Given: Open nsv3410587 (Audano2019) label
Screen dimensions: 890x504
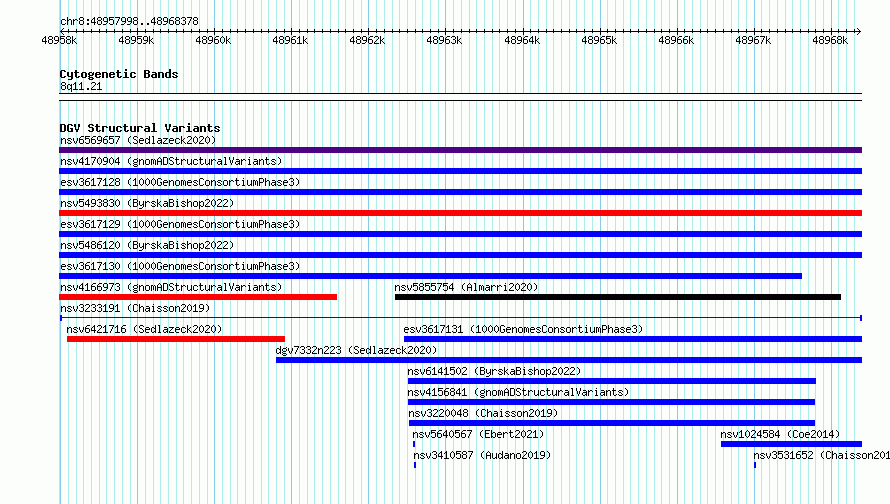Looking at the screenshot, I should [x=482, y=455].
